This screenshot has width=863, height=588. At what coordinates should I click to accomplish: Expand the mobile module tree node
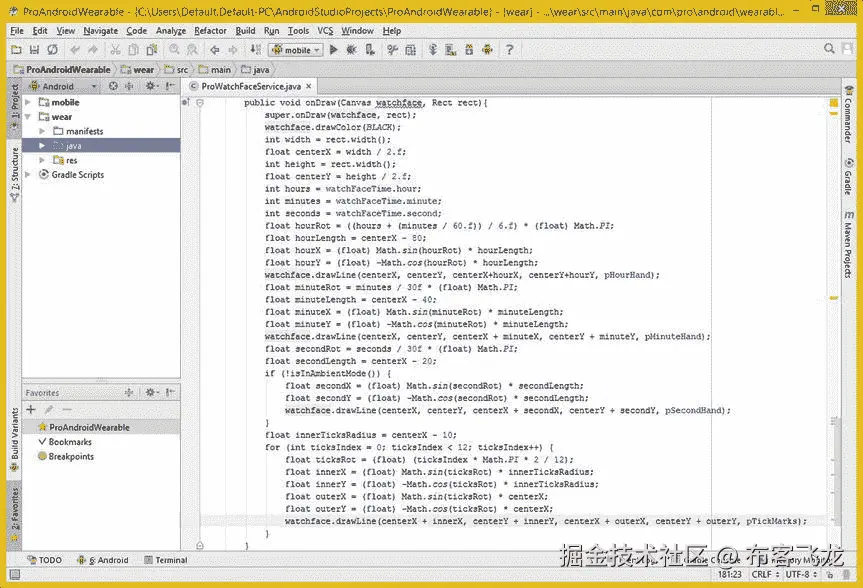coord(28,102)
